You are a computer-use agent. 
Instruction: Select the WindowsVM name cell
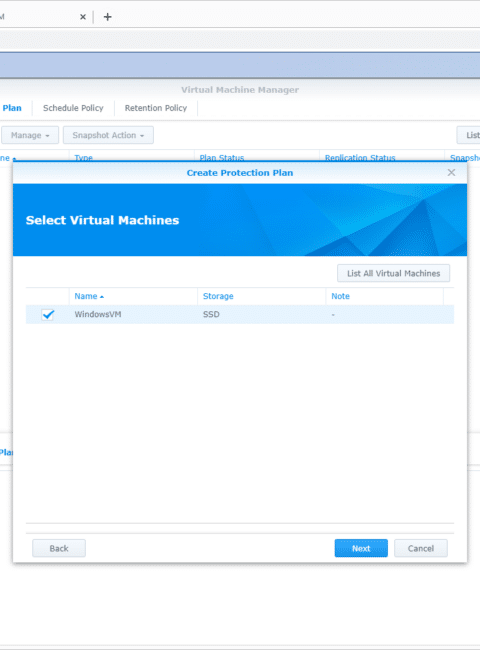tap(98, 314)
